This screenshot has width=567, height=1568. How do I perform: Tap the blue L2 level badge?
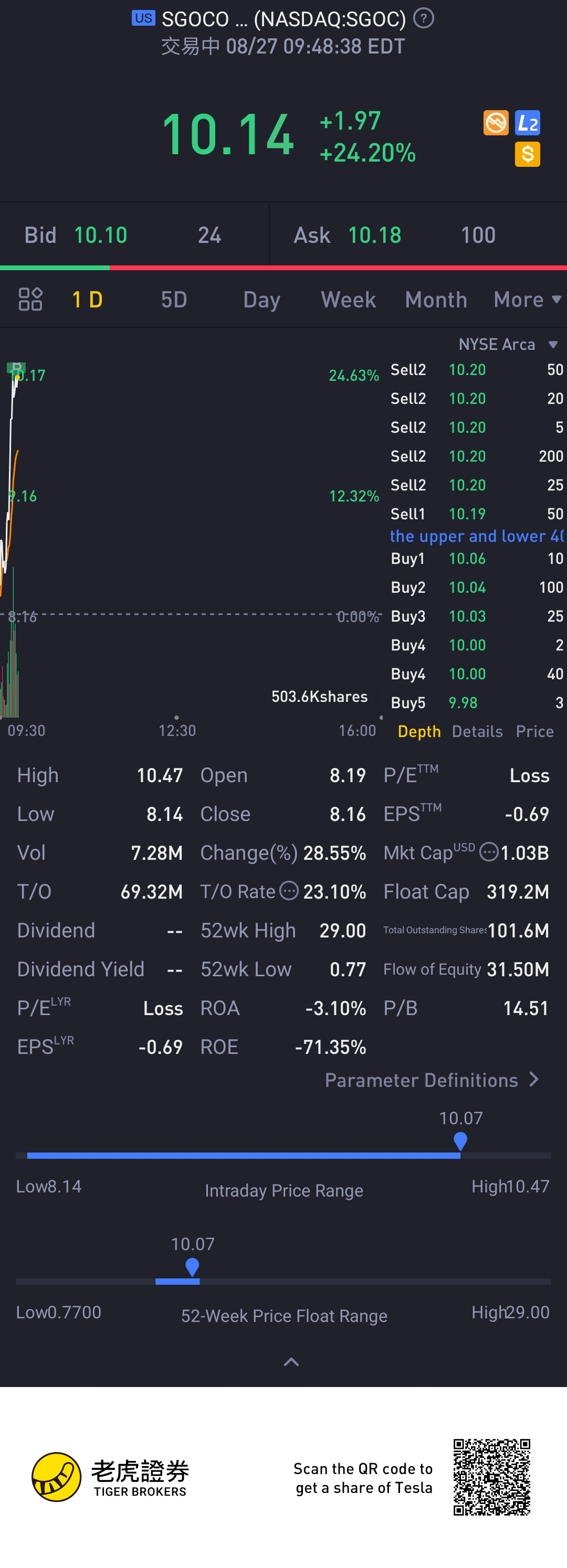[x=528, y=123]
